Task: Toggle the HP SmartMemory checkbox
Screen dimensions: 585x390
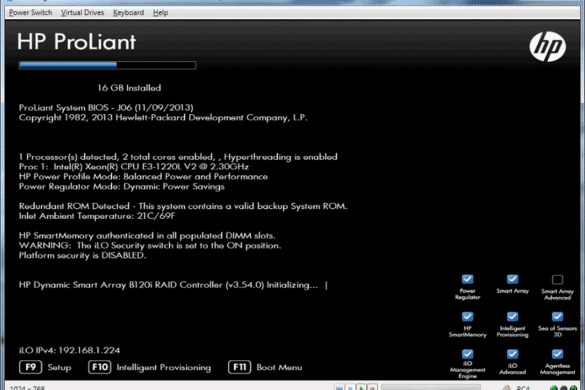Action: point(467,316)
